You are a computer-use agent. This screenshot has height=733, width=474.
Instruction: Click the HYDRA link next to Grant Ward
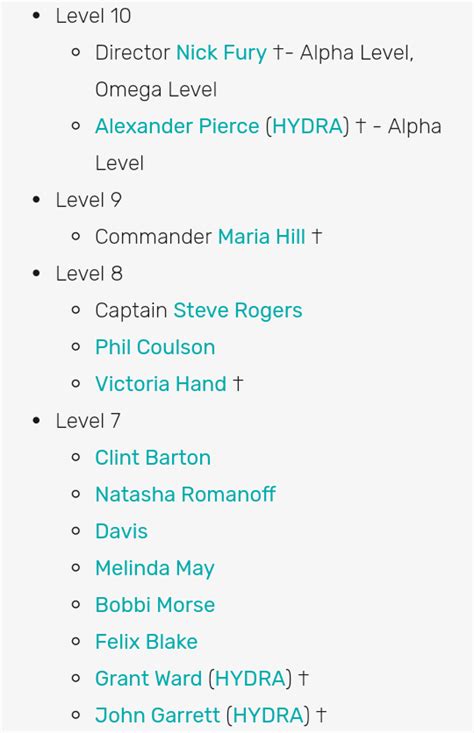250,678
